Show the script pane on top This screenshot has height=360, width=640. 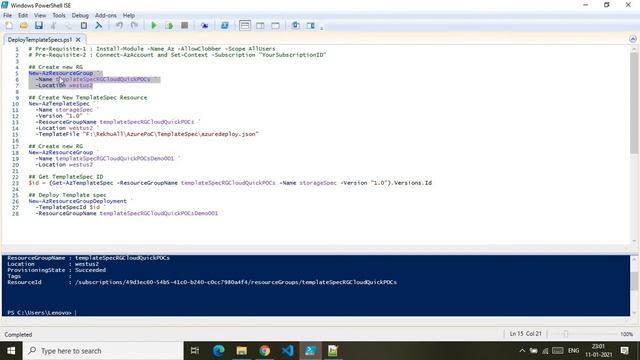245,25
